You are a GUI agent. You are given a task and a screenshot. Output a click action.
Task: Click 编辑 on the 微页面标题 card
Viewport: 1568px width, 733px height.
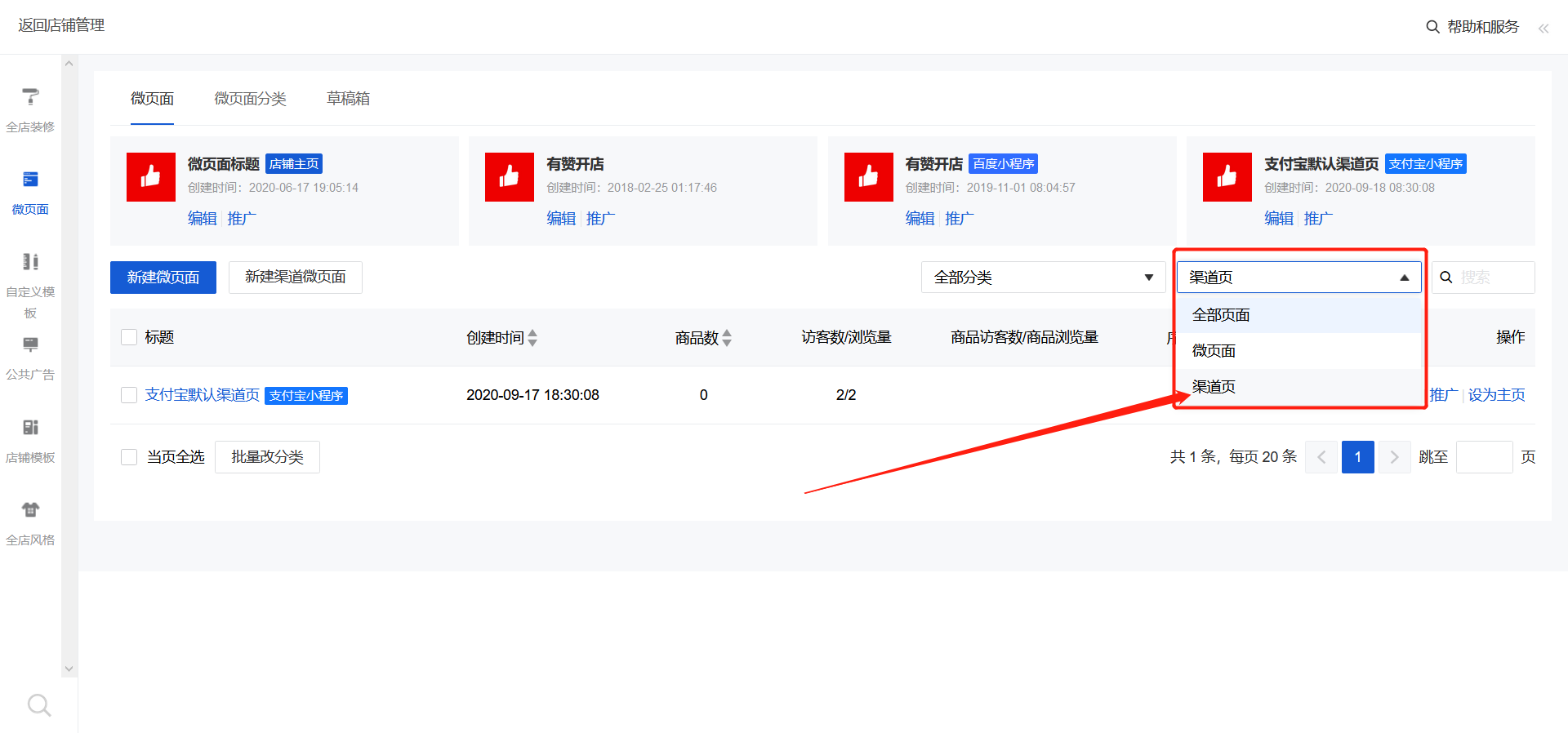pyautogui.click(x=203, y=219)
